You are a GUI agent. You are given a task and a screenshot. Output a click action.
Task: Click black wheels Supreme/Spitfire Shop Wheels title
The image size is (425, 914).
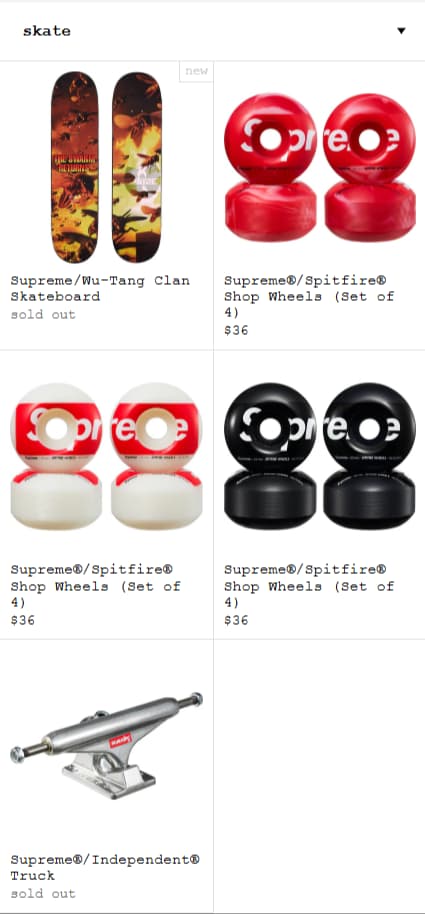(x=309, y=585)
